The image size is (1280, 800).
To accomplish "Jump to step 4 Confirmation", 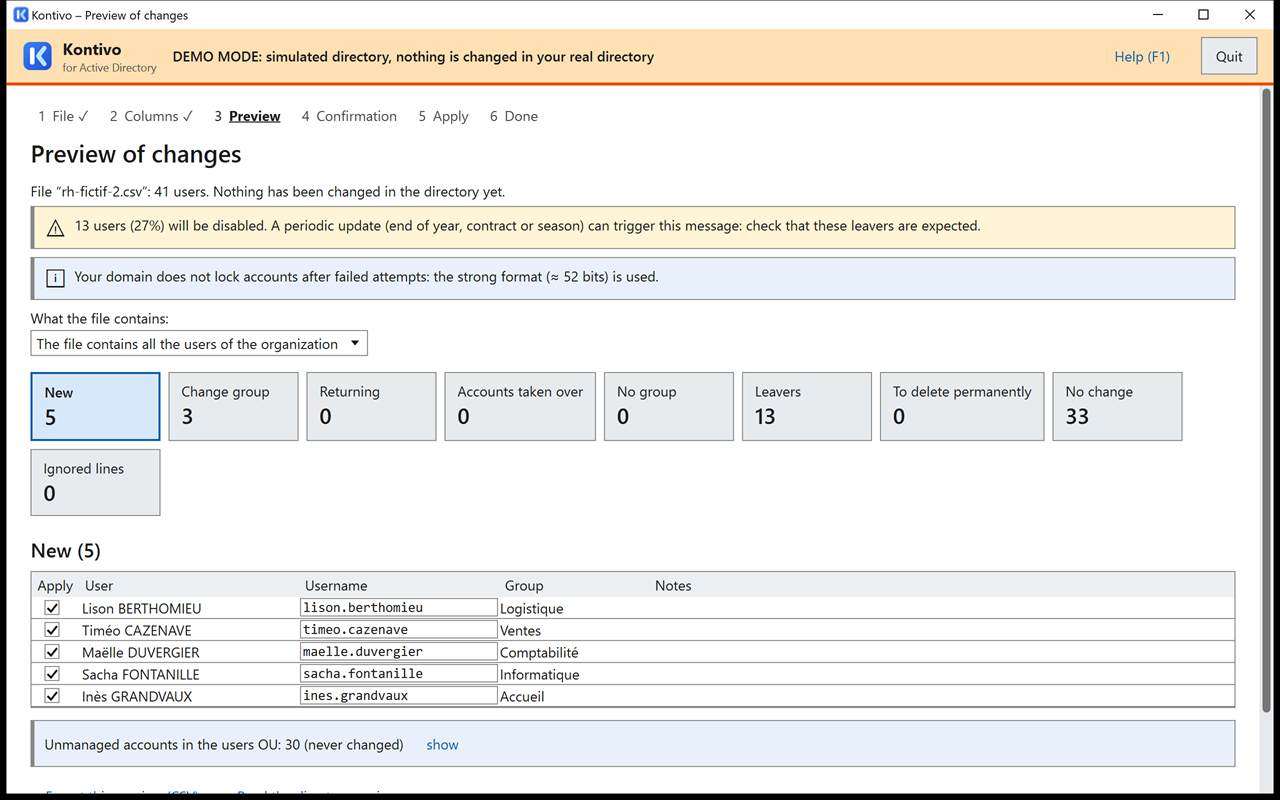I will pyautogui.click(x=349, y=116).
